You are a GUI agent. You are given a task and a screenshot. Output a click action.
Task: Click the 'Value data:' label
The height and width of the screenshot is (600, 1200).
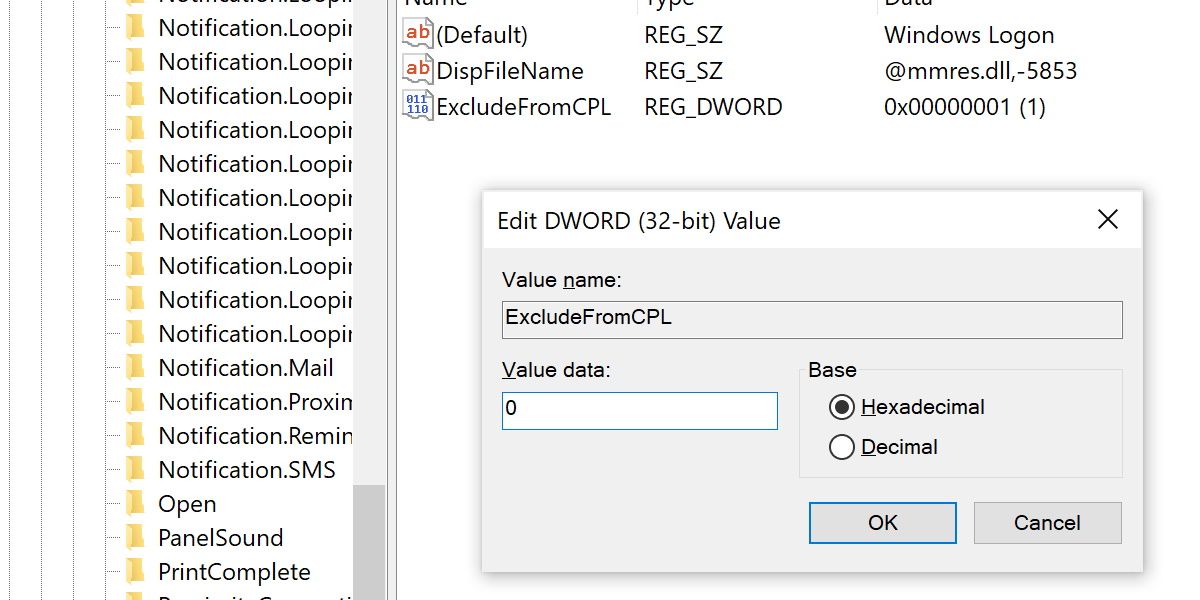(x=556, y=370)
